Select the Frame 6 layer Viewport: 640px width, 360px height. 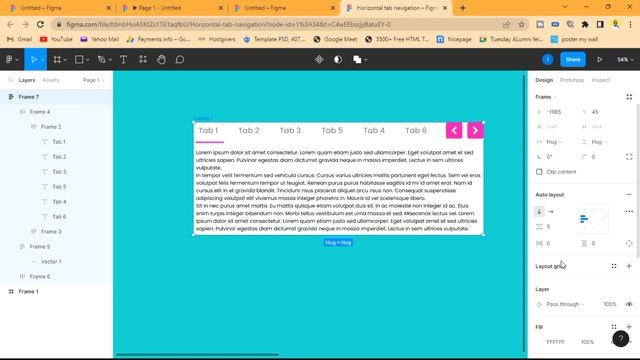pyautogui.click(x=56, y=276)
